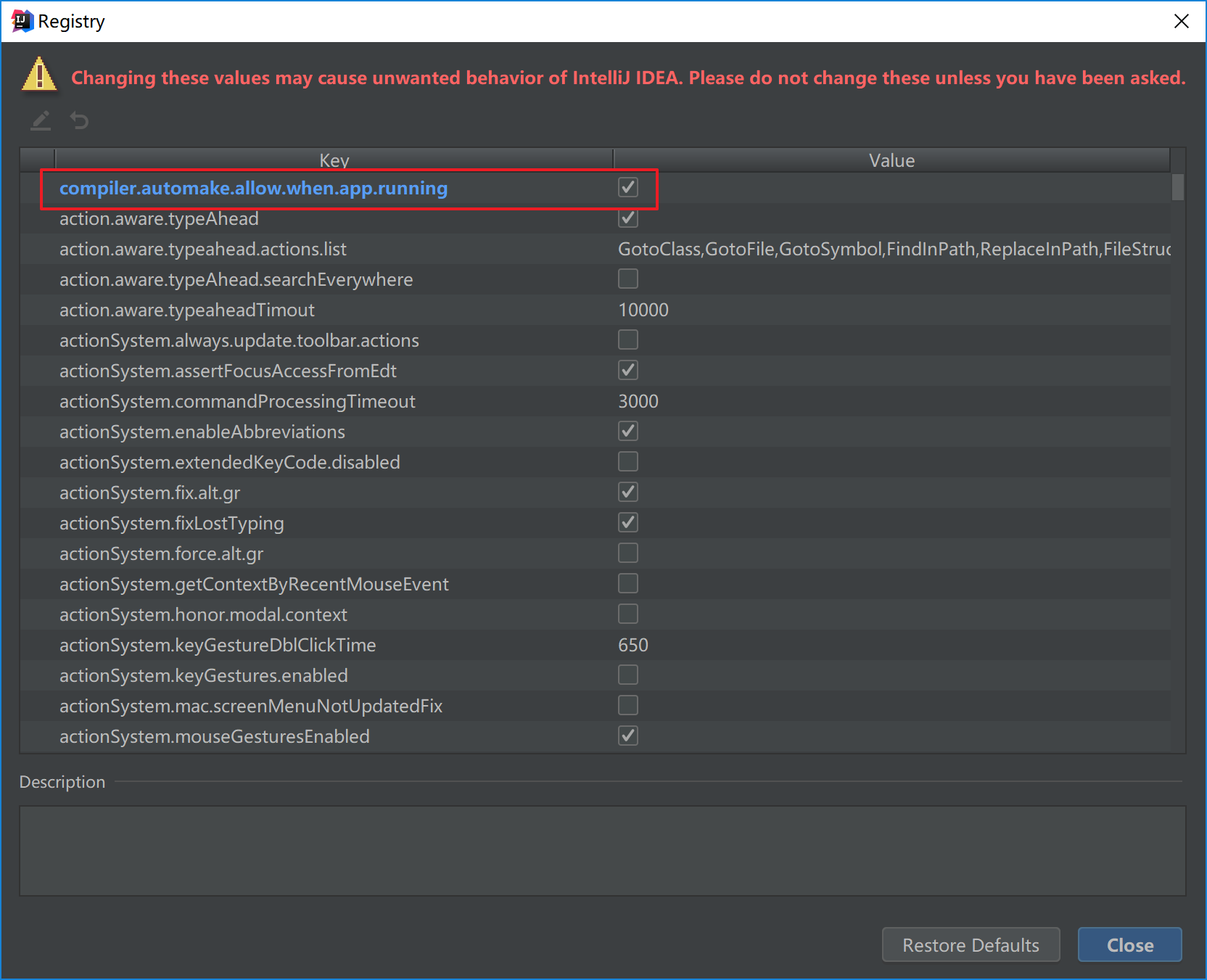The image size is (1207, 980).
Task: Click the Close button
Action: [x=1129, y=944]
